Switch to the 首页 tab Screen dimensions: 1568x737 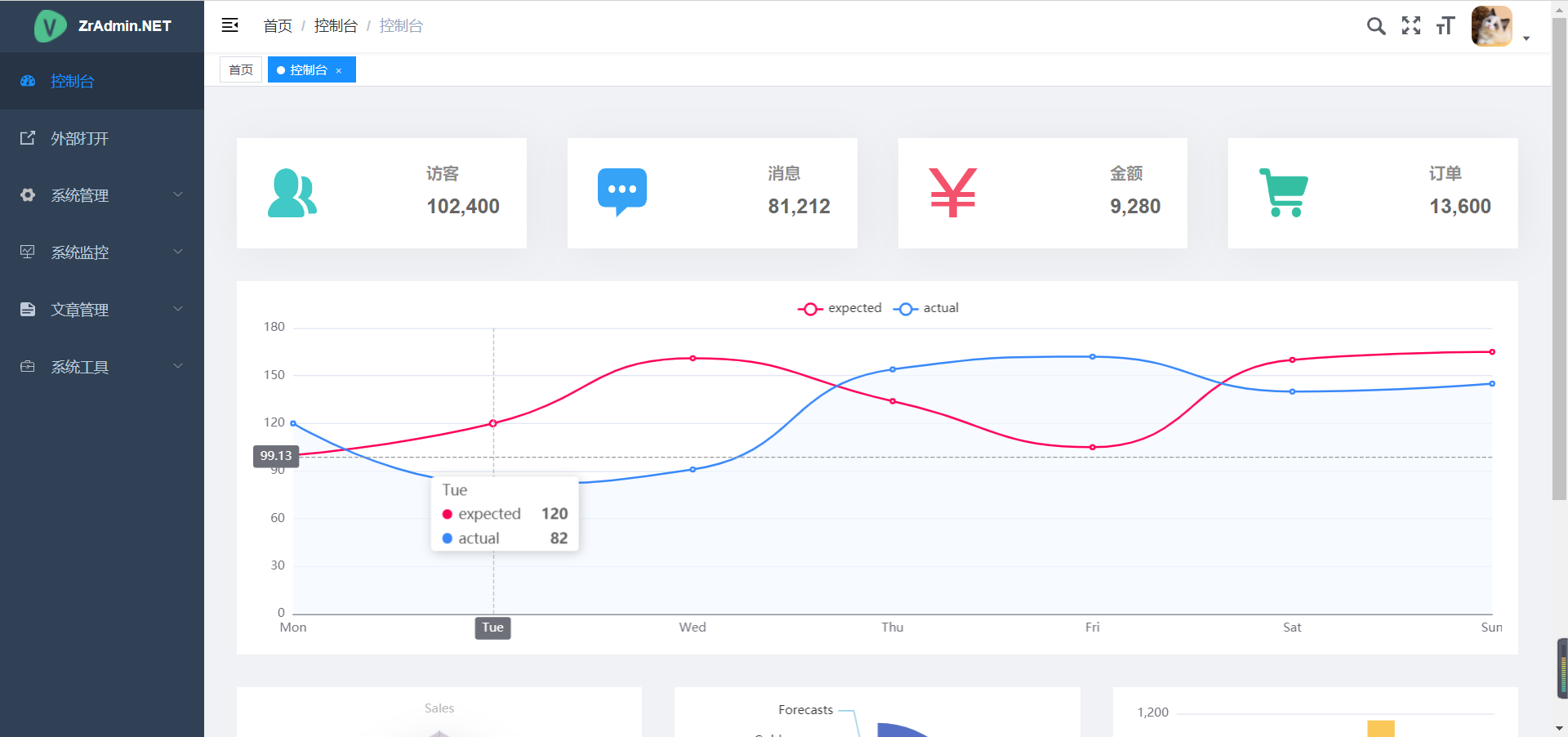coord(241,70)
